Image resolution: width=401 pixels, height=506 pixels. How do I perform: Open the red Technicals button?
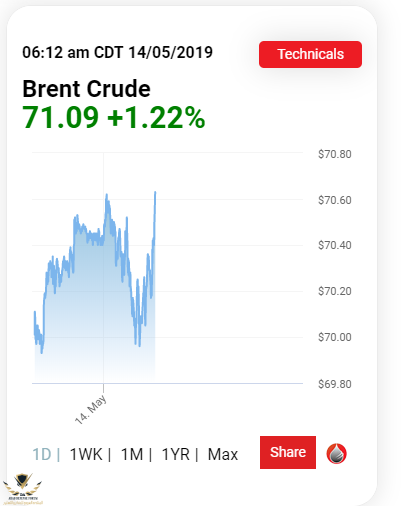[310, 54]
